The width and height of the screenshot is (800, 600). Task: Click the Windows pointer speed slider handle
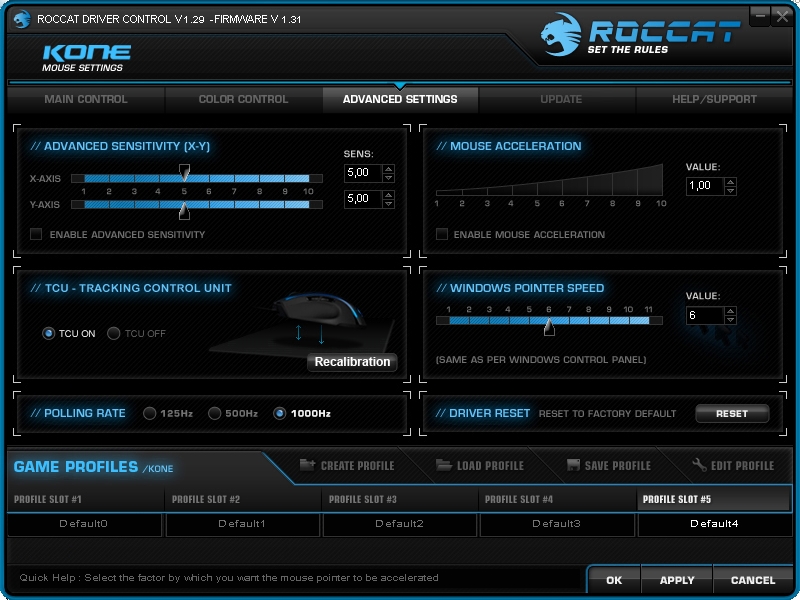pos(549,327)
